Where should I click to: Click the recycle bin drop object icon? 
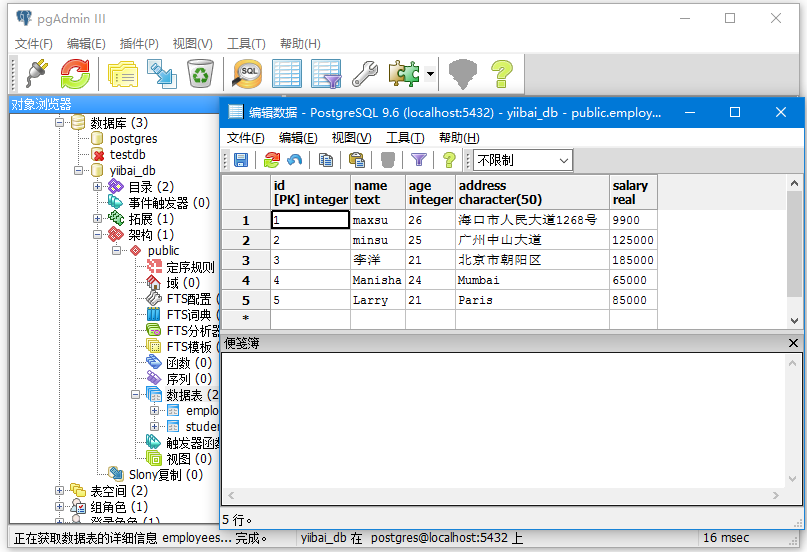pos(200,73)
